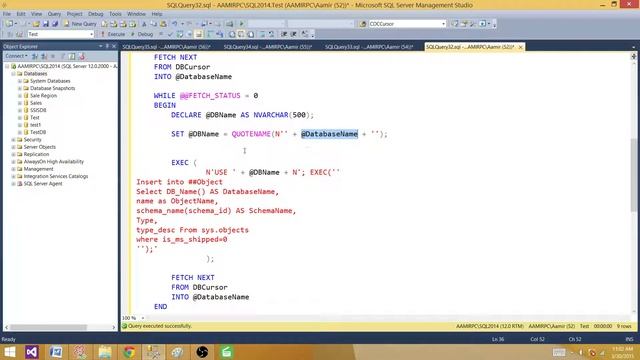Open the Connect dropdown in Object Explorer
Image resolution: width=640 pixels, height=360 pixels.
[x=16, y=56]
